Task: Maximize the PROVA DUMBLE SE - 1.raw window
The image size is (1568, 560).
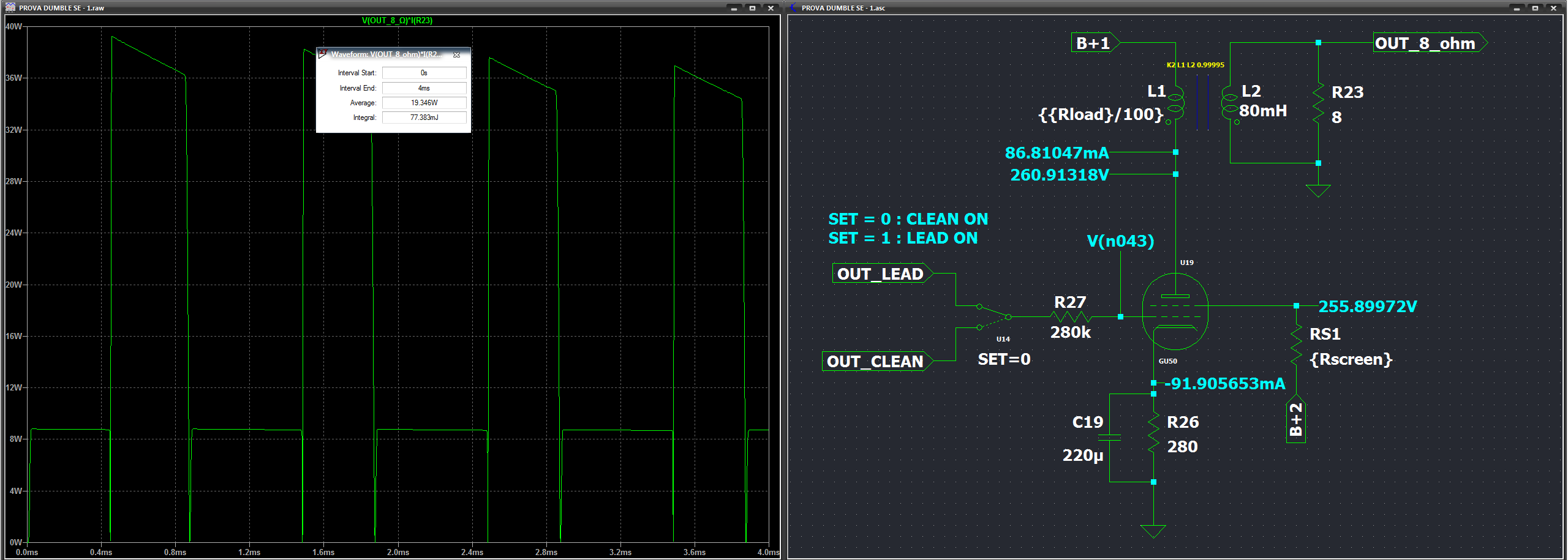Action: click(x=752, y=8)
